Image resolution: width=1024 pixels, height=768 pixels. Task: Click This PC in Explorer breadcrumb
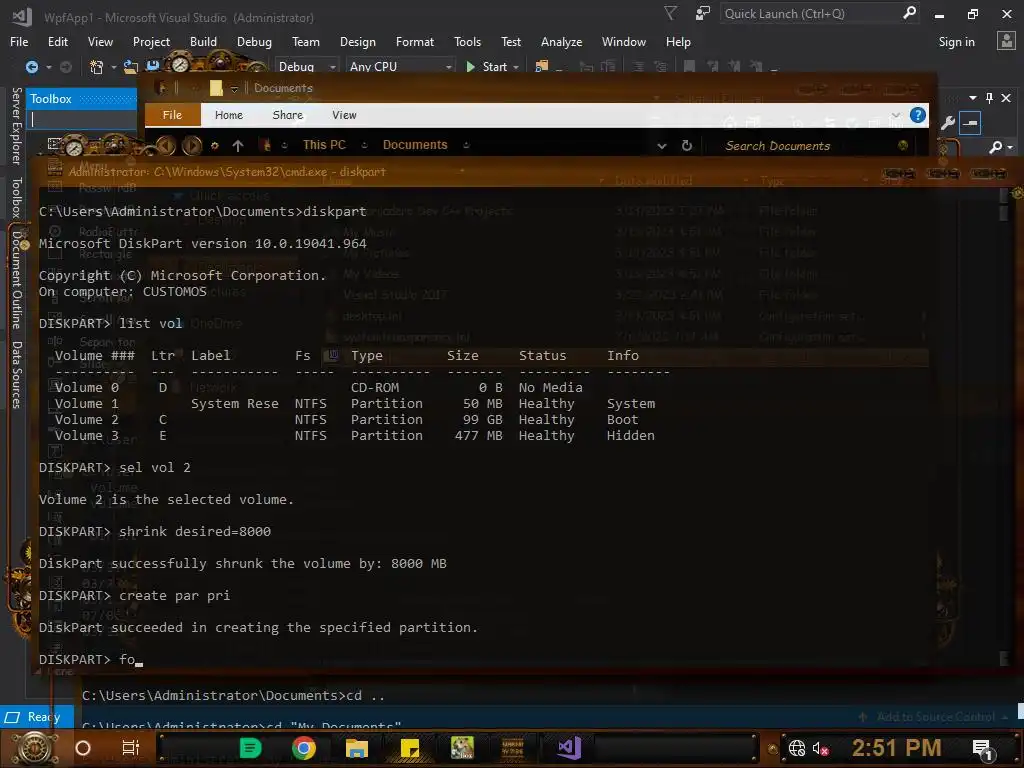pyautogui.click(x=324, y=145)
